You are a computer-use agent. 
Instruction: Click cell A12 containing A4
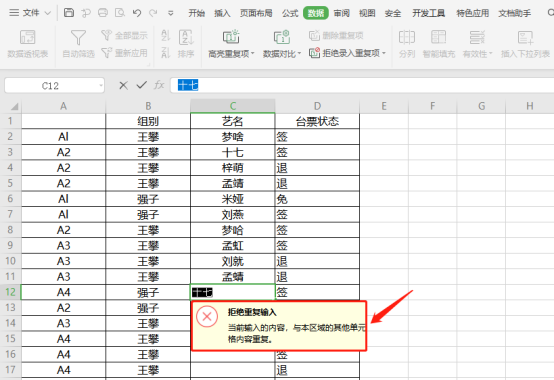(63, 292)
